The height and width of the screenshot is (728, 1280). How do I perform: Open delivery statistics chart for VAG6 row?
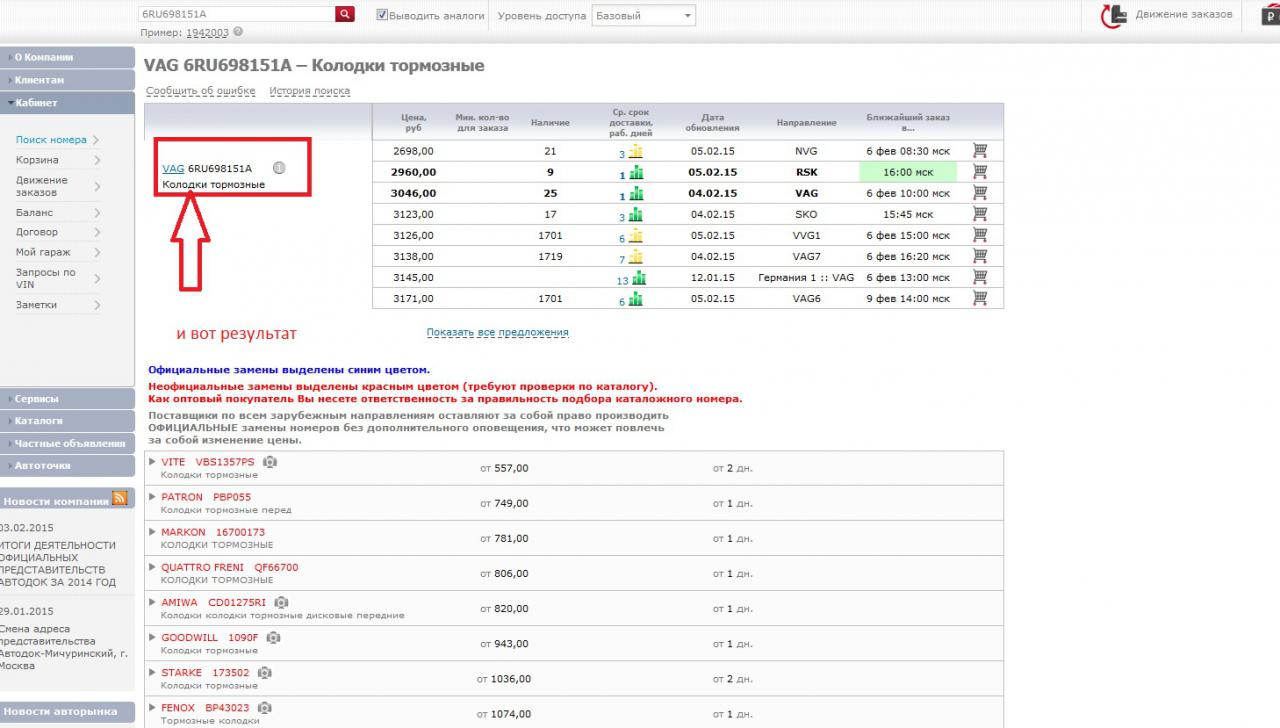[x=636, y=299]
